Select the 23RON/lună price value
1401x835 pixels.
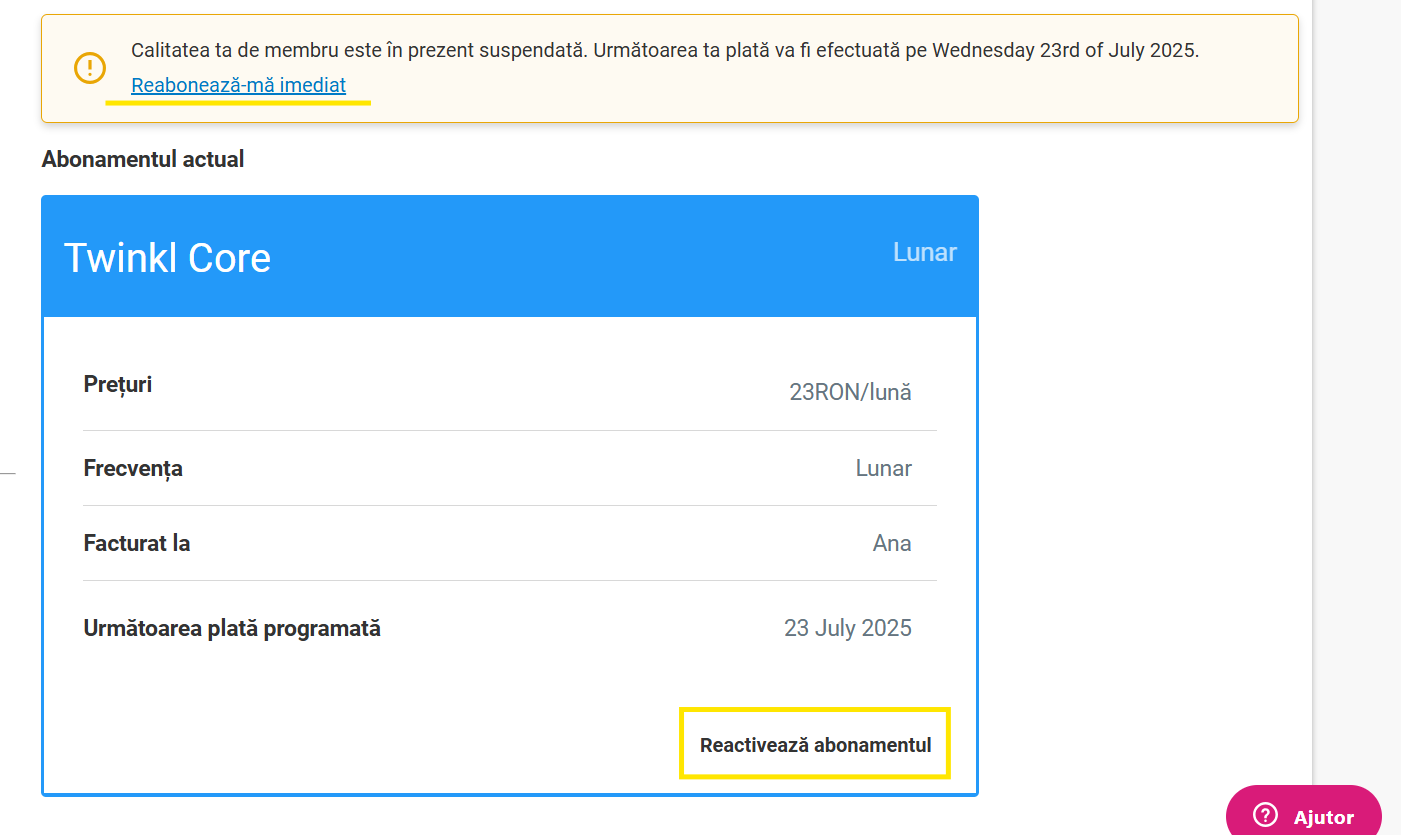[850, 392]
